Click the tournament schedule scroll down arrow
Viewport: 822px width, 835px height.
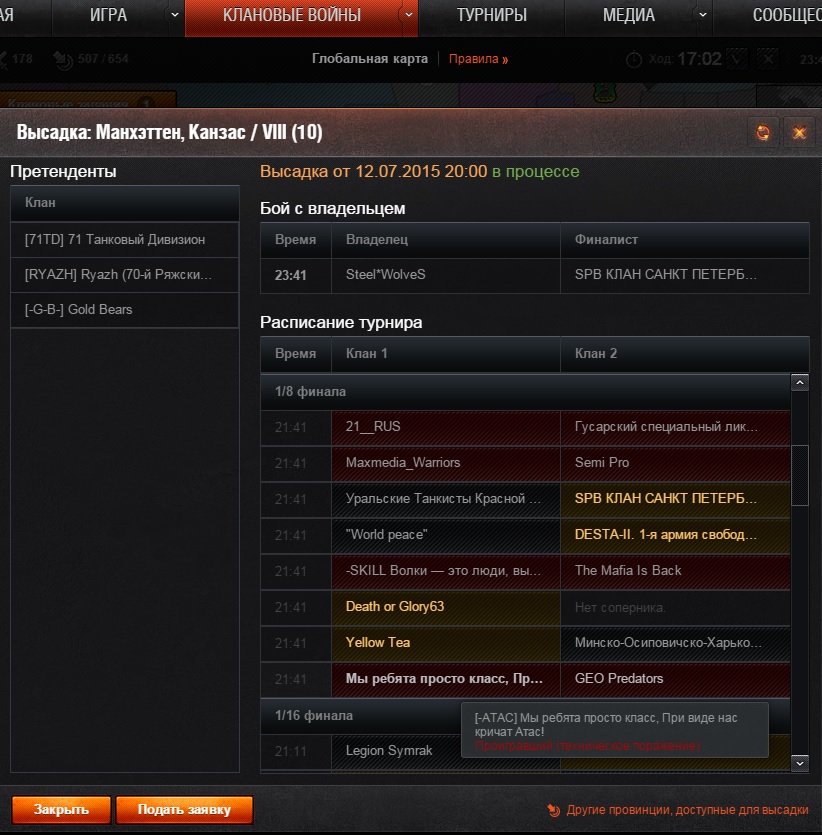pos(800,763)
